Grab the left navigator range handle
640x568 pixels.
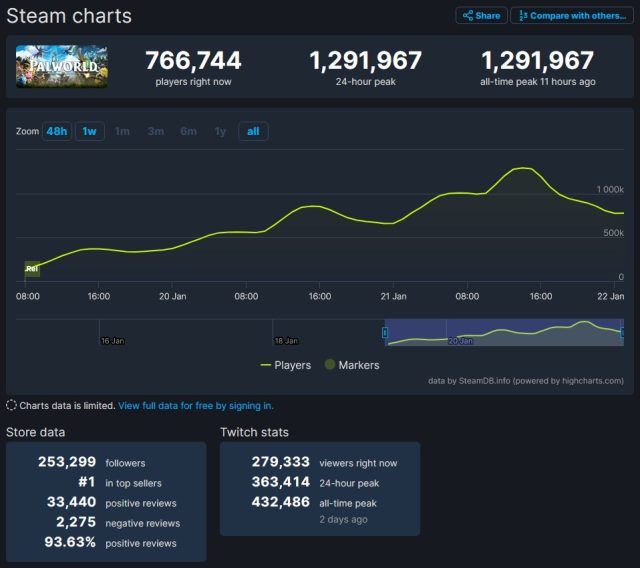[x=384, y=333]
